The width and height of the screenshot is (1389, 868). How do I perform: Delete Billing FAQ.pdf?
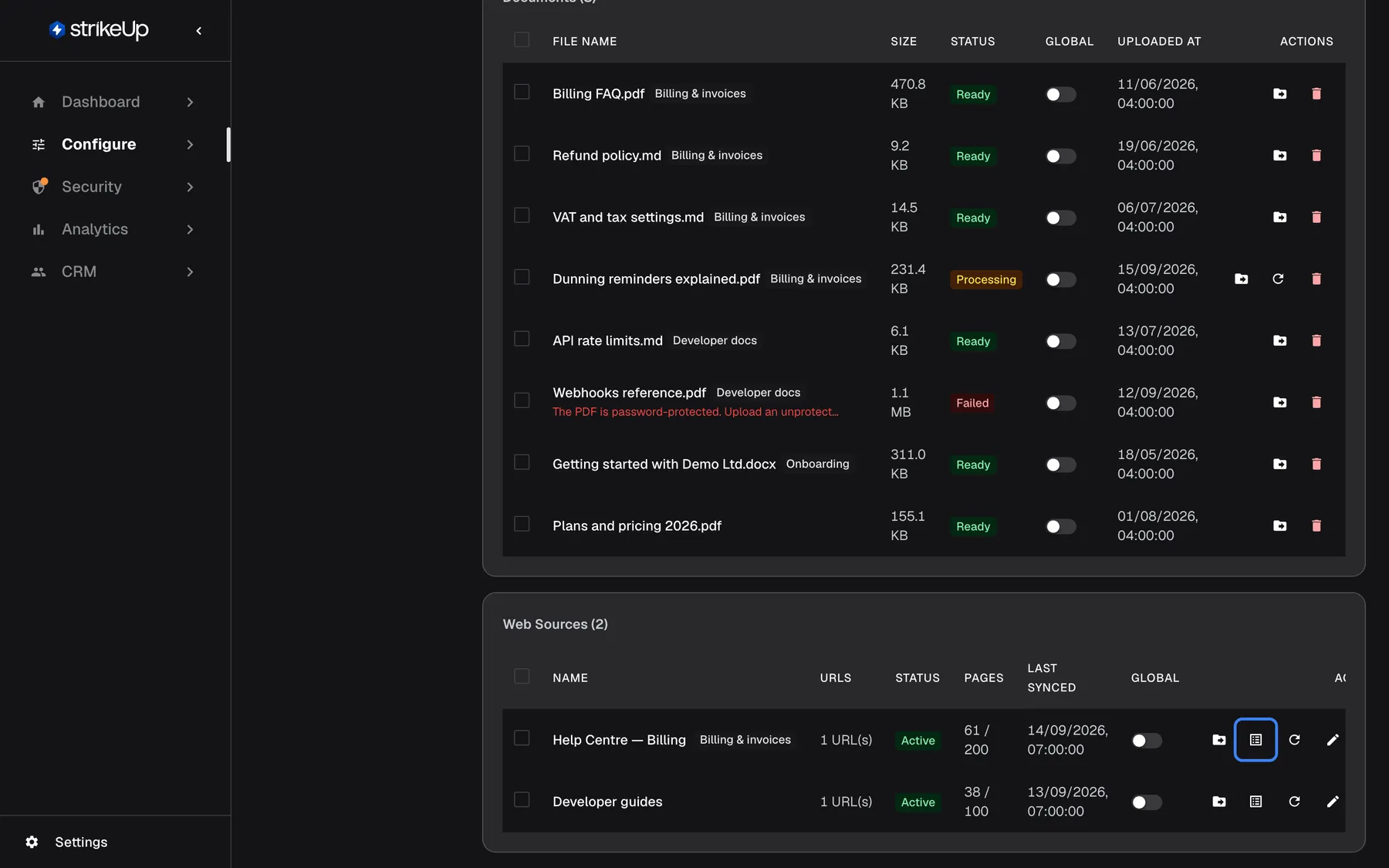[x=1316, y=93]
